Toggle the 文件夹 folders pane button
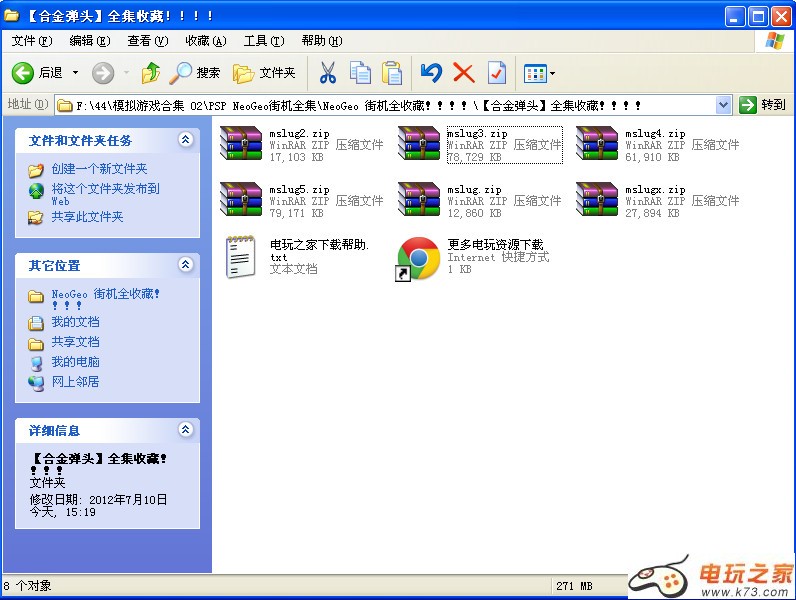Image resolution: width=796 pixels, height=600 pixels. (x=265, y=73)
